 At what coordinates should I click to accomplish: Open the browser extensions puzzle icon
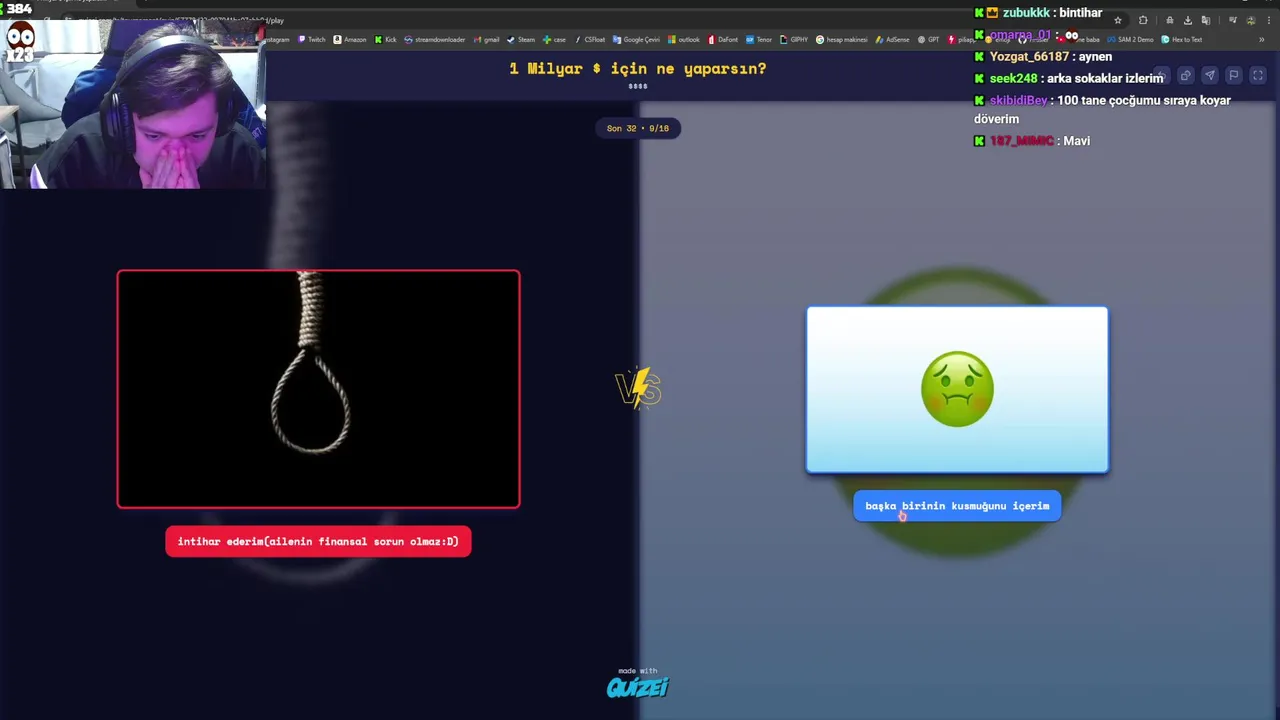click(x=1143, y=20)
